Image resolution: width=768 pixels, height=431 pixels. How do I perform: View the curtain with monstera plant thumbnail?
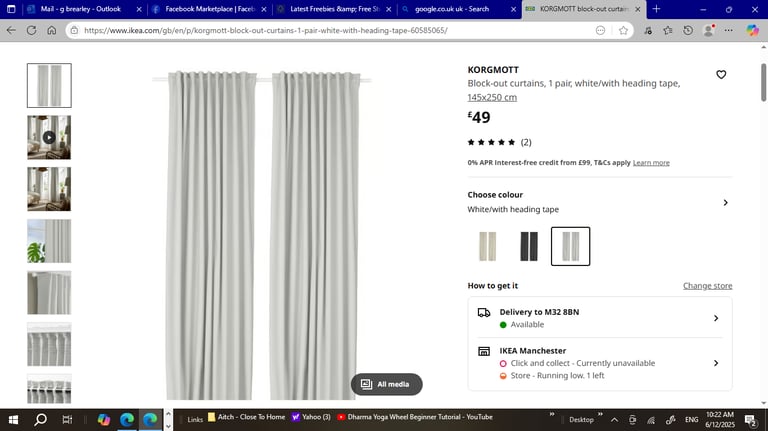49,241
